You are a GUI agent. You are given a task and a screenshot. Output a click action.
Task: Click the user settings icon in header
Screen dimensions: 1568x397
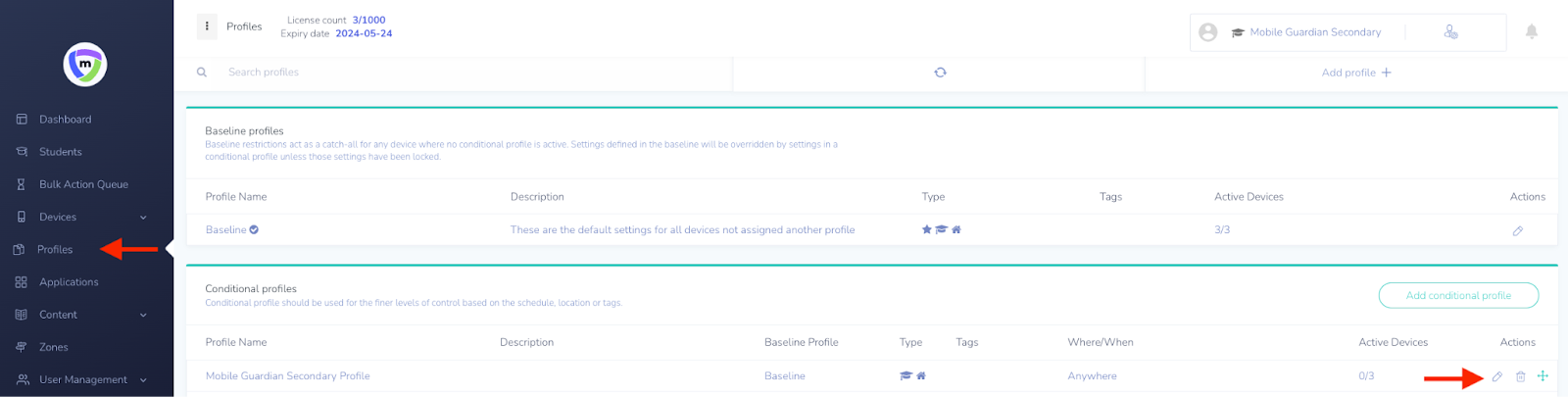click(x=1450, y=32)
